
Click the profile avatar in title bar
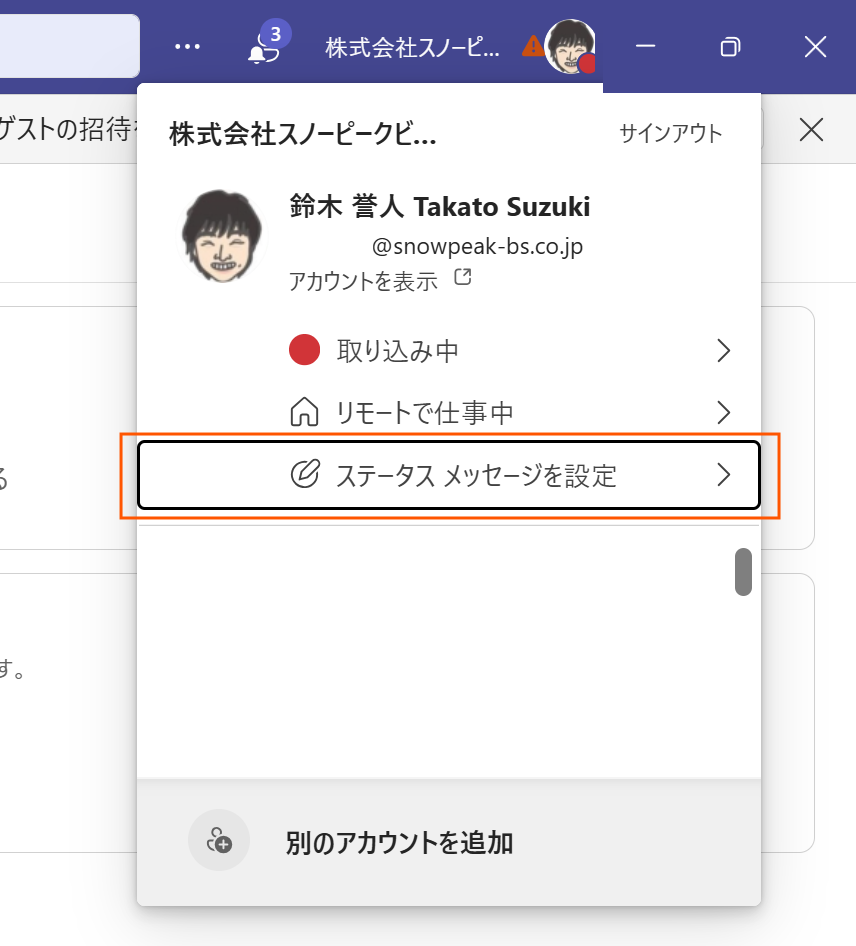(x=569, y=47)
